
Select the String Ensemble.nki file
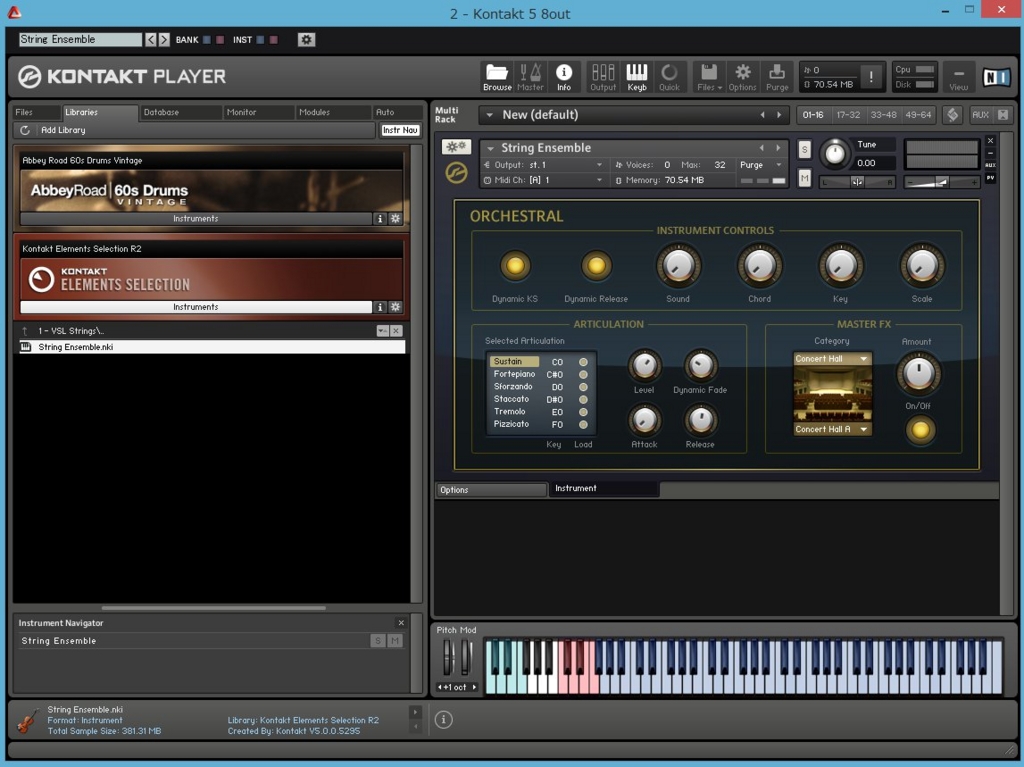212,347
